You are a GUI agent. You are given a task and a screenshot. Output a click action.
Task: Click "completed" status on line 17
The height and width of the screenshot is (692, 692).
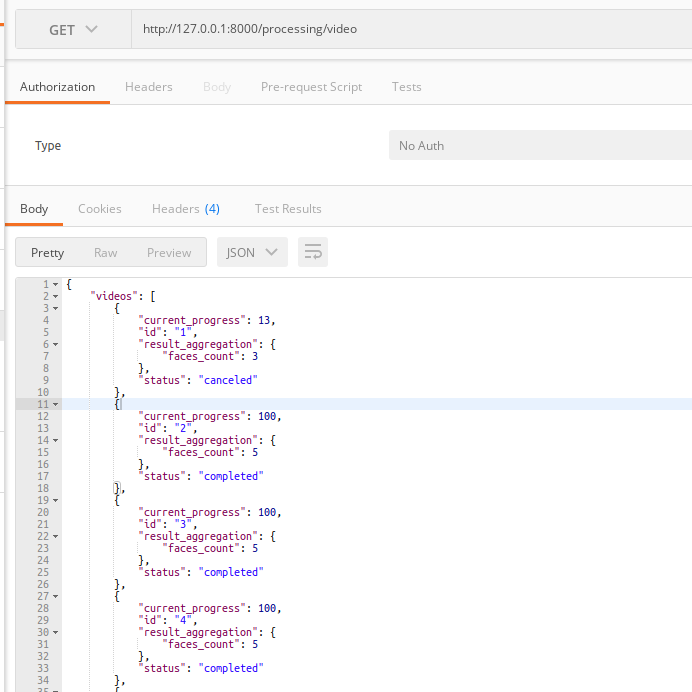(231, 476)
